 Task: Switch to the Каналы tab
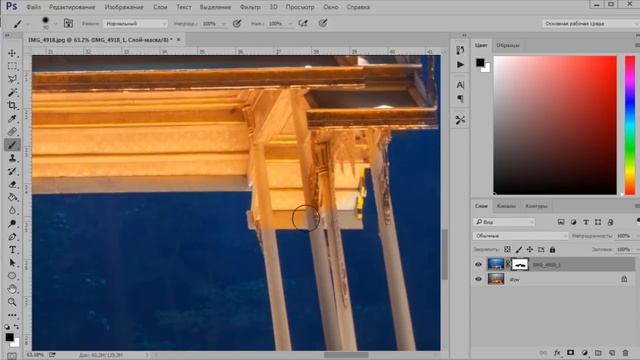point(506,206)
